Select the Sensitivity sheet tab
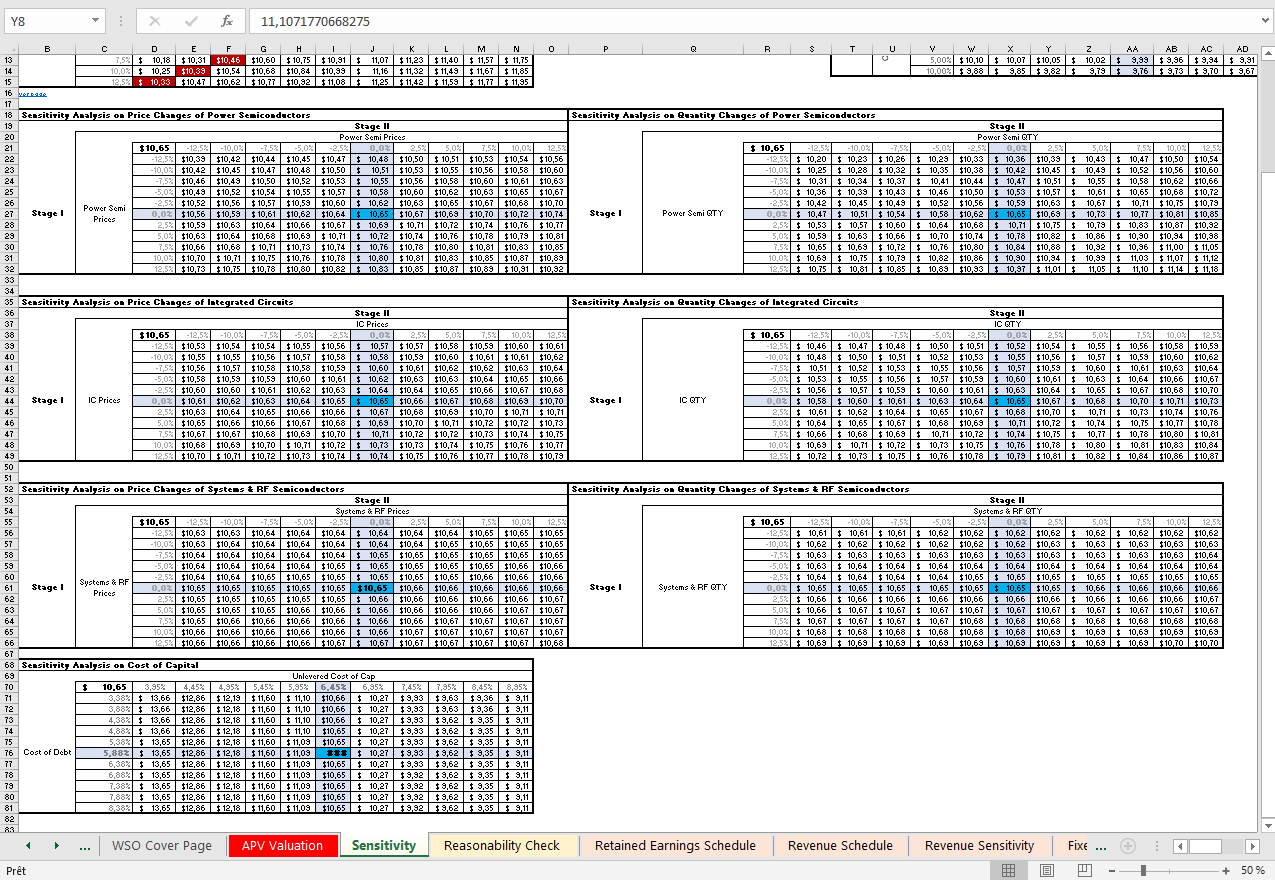The height and width of the screenshot is (880, 1275). (x=384, y=845)
